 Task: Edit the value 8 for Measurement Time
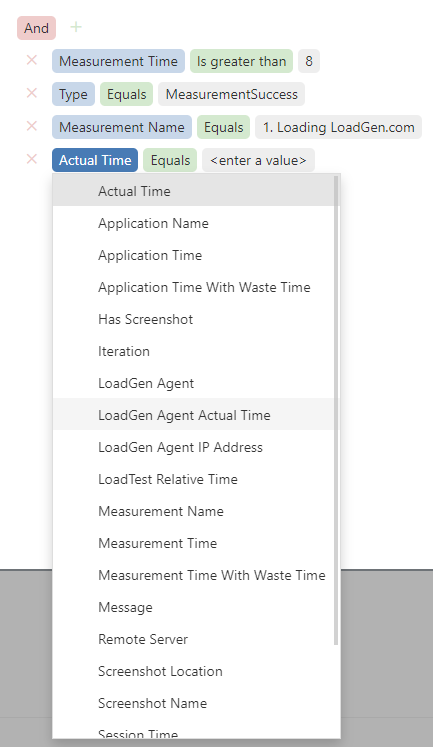(x=309, y=61)
